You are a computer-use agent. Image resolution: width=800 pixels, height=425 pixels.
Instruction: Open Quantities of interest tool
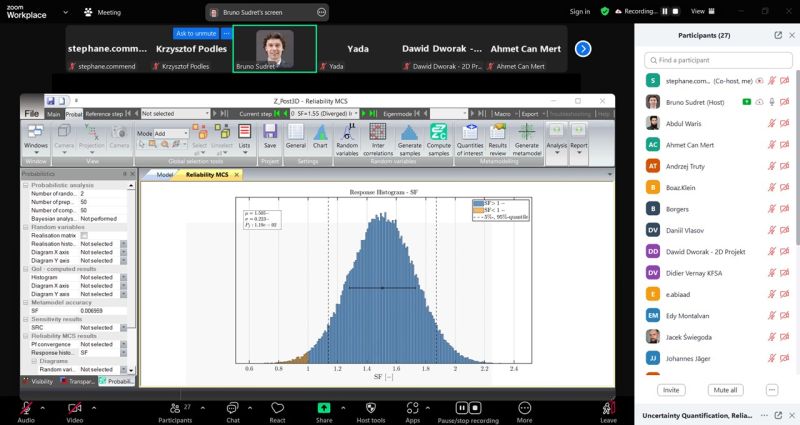click(470, 137)
